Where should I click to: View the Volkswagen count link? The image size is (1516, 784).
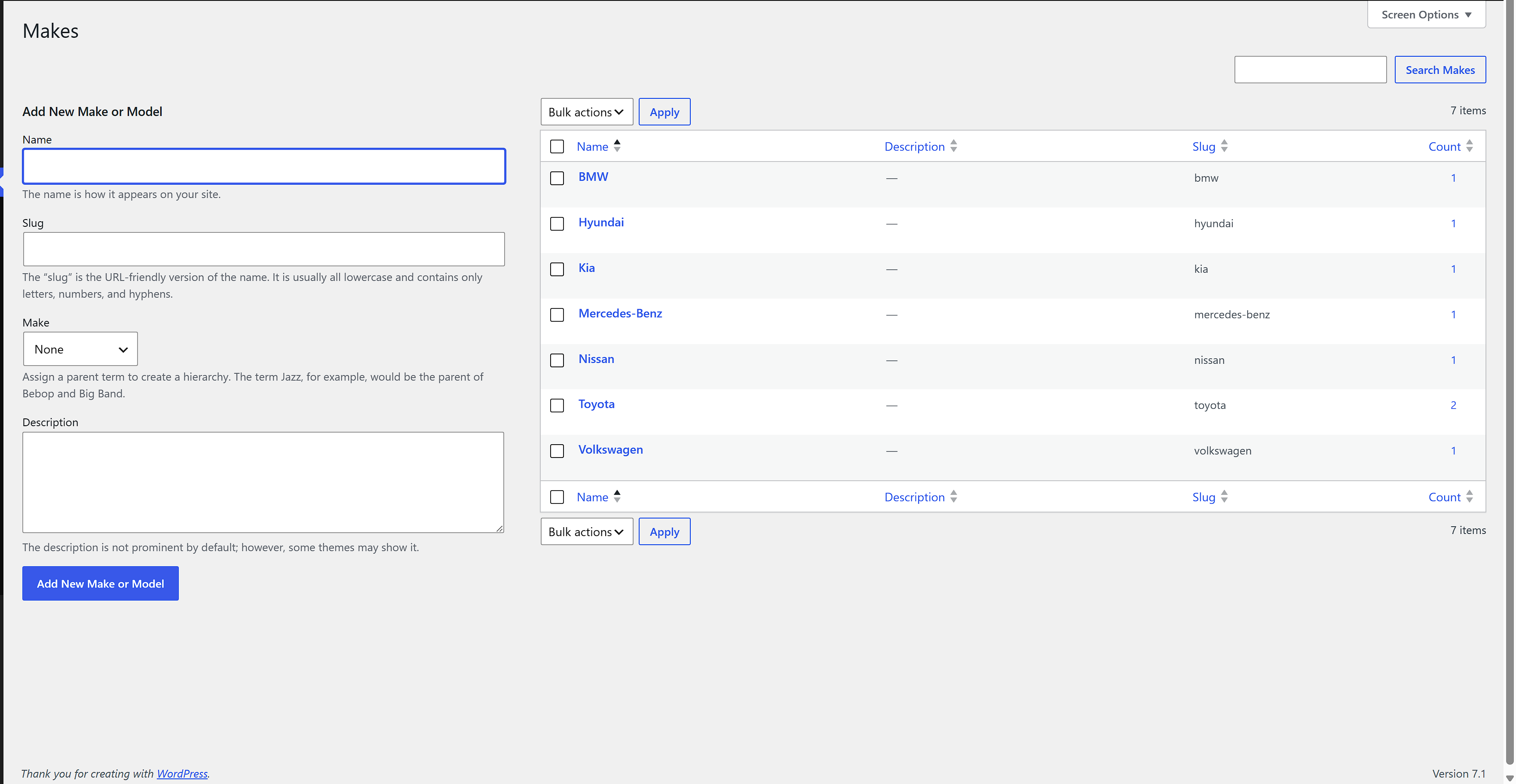pos(1453,451)
